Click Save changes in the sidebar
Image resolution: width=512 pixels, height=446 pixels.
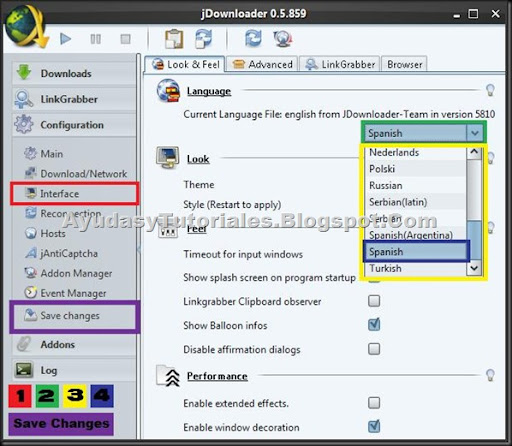70,315
